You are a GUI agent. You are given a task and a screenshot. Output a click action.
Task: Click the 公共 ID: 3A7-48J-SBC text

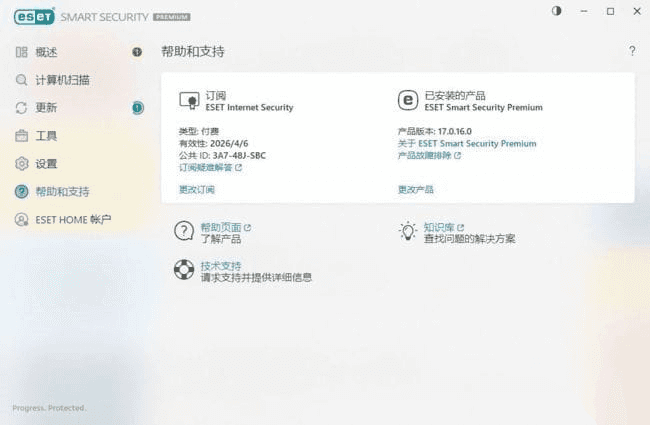click(x=223, y=155)
